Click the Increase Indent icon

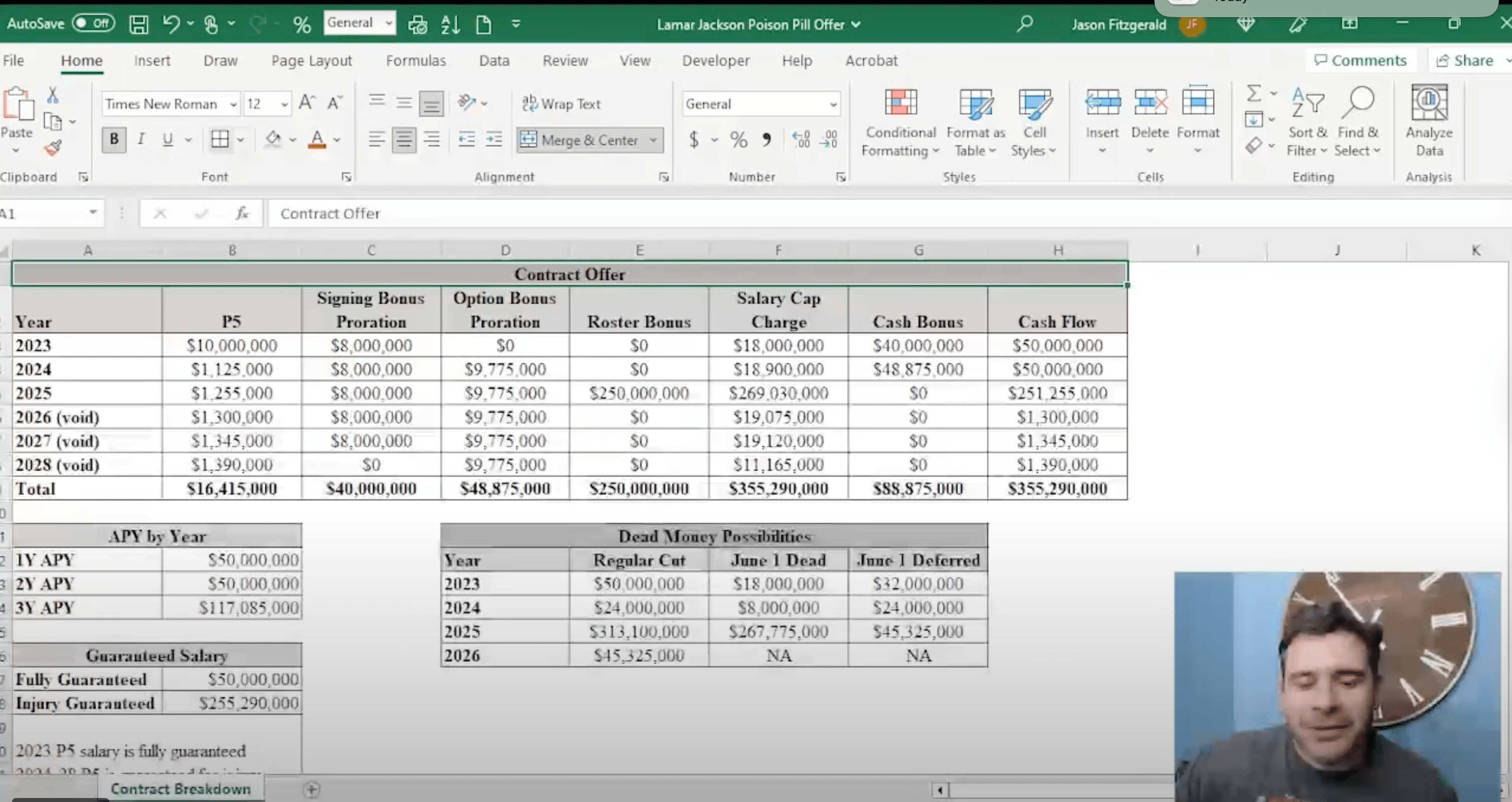pos(494,140)
